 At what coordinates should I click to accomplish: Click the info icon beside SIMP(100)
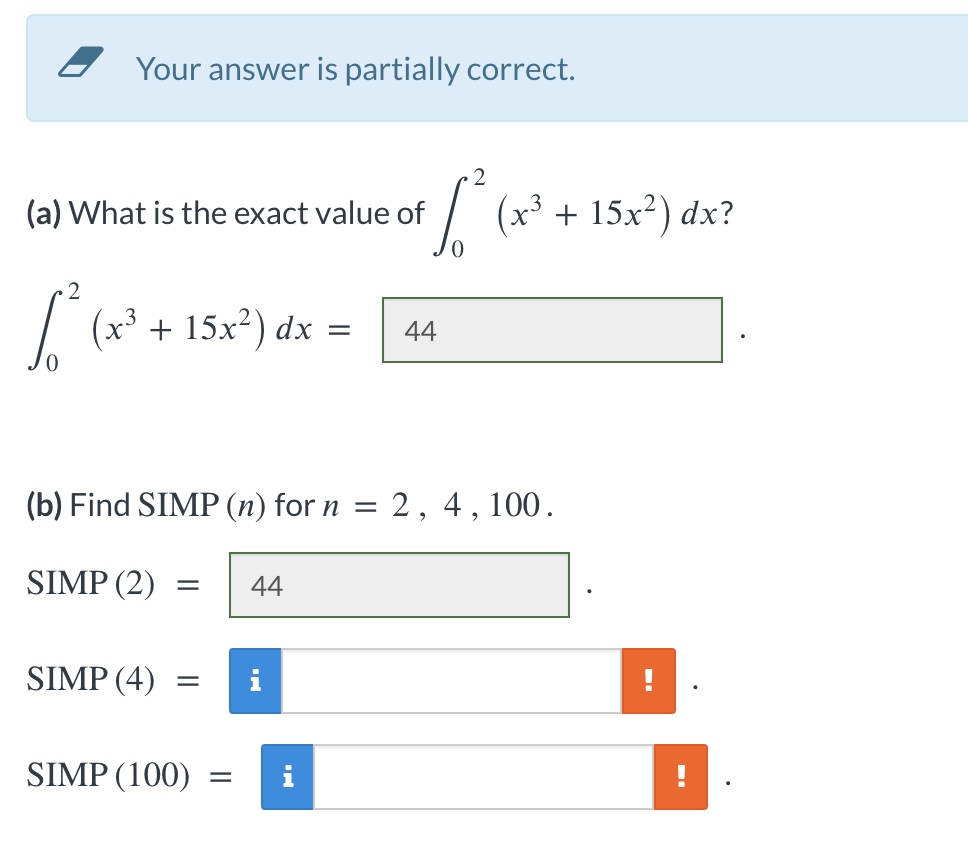[290, 776]
